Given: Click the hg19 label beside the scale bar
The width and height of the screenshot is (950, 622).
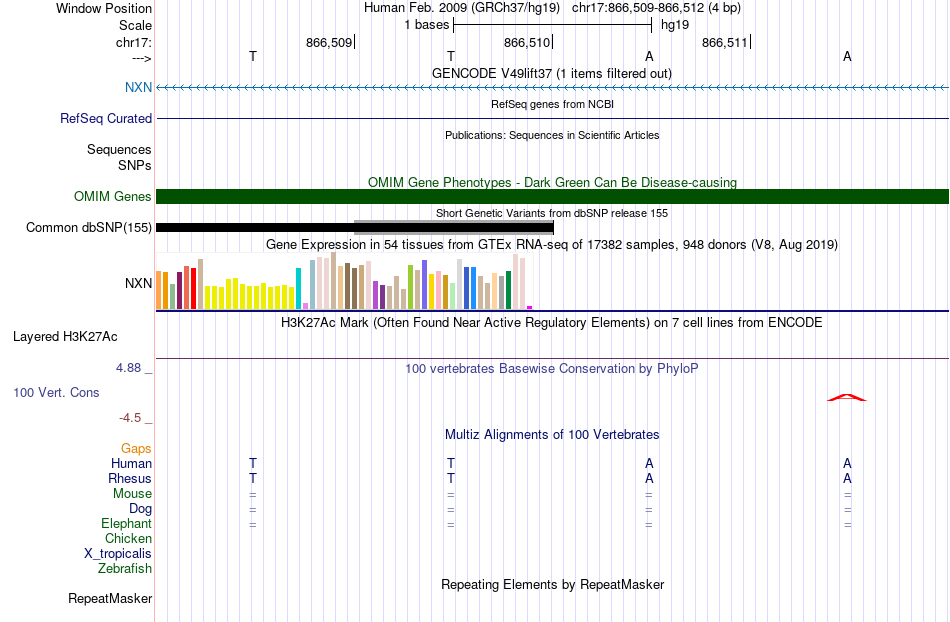Looking at the screenshot, I should coord(675,25).
